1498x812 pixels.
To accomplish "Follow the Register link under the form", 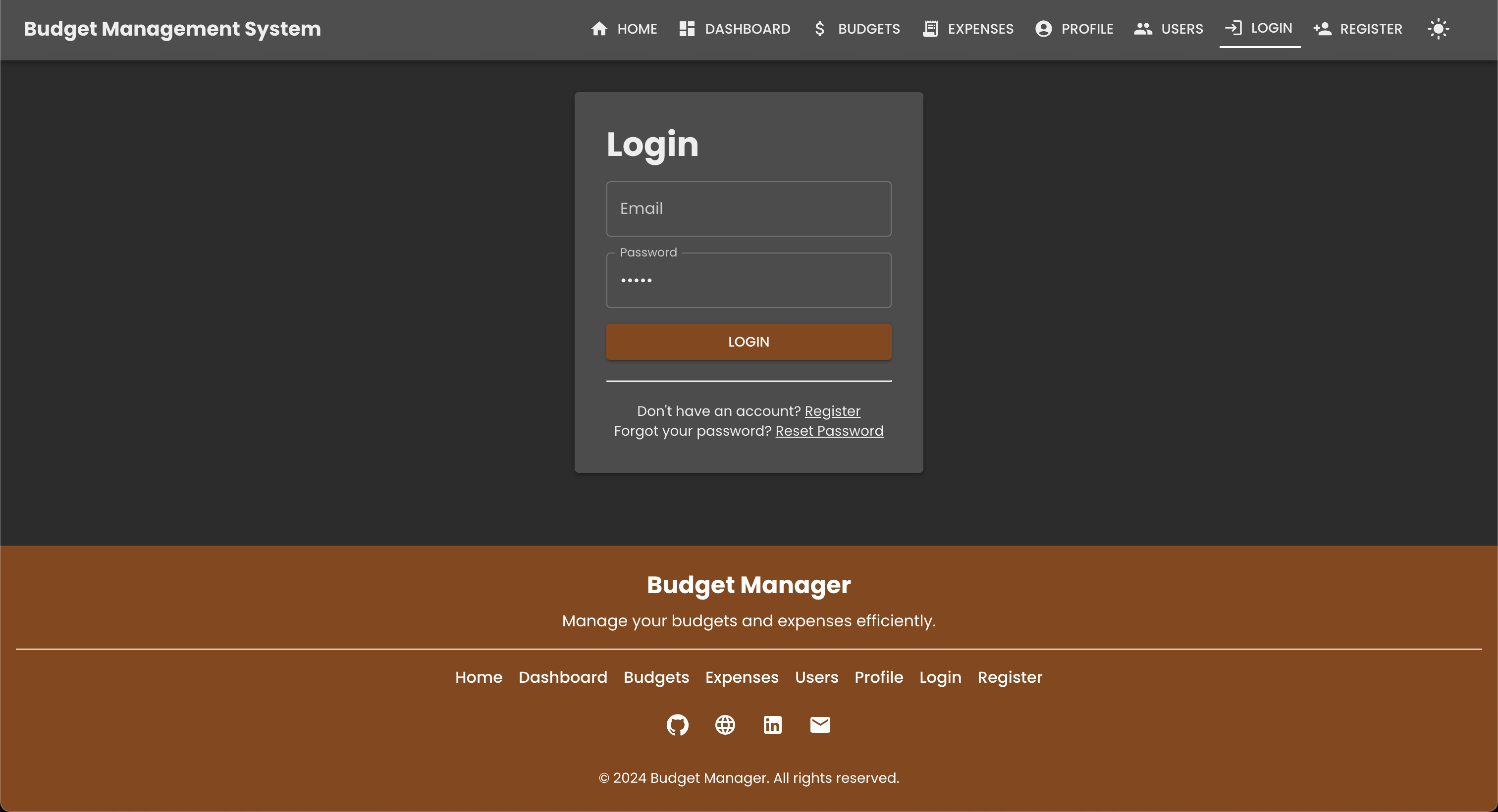I will 832,411.
